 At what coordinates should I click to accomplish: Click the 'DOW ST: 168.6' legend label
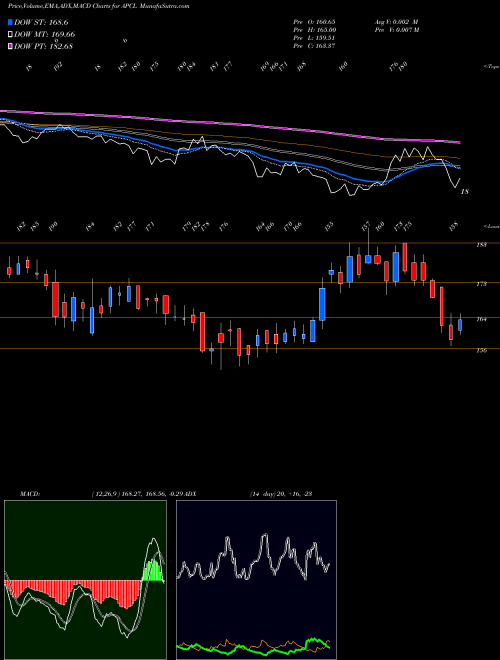click(x=41, y=22)
